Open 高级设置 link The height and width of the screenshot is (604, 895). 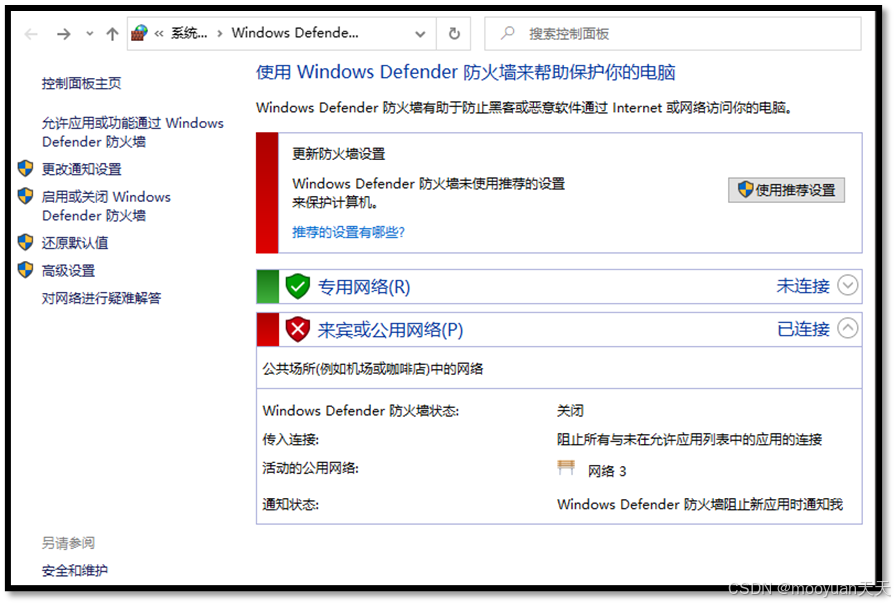pyautogui.click(x=68, y=271)
